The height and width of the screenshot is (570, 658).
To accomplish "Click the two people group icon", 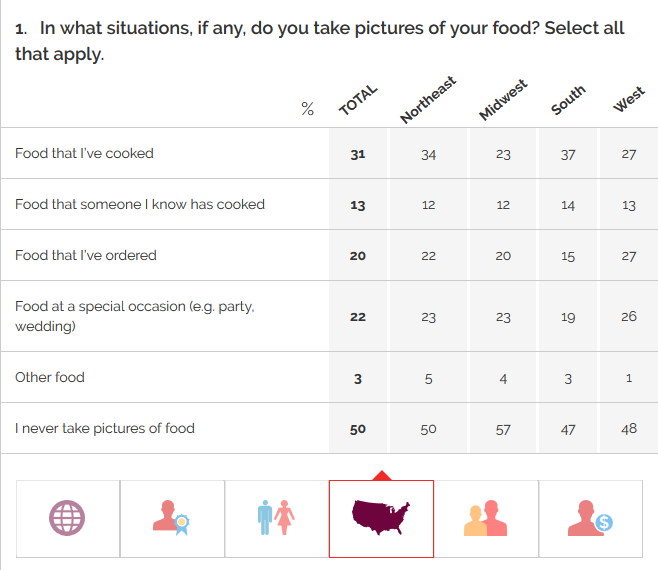I will pos(486,518).
